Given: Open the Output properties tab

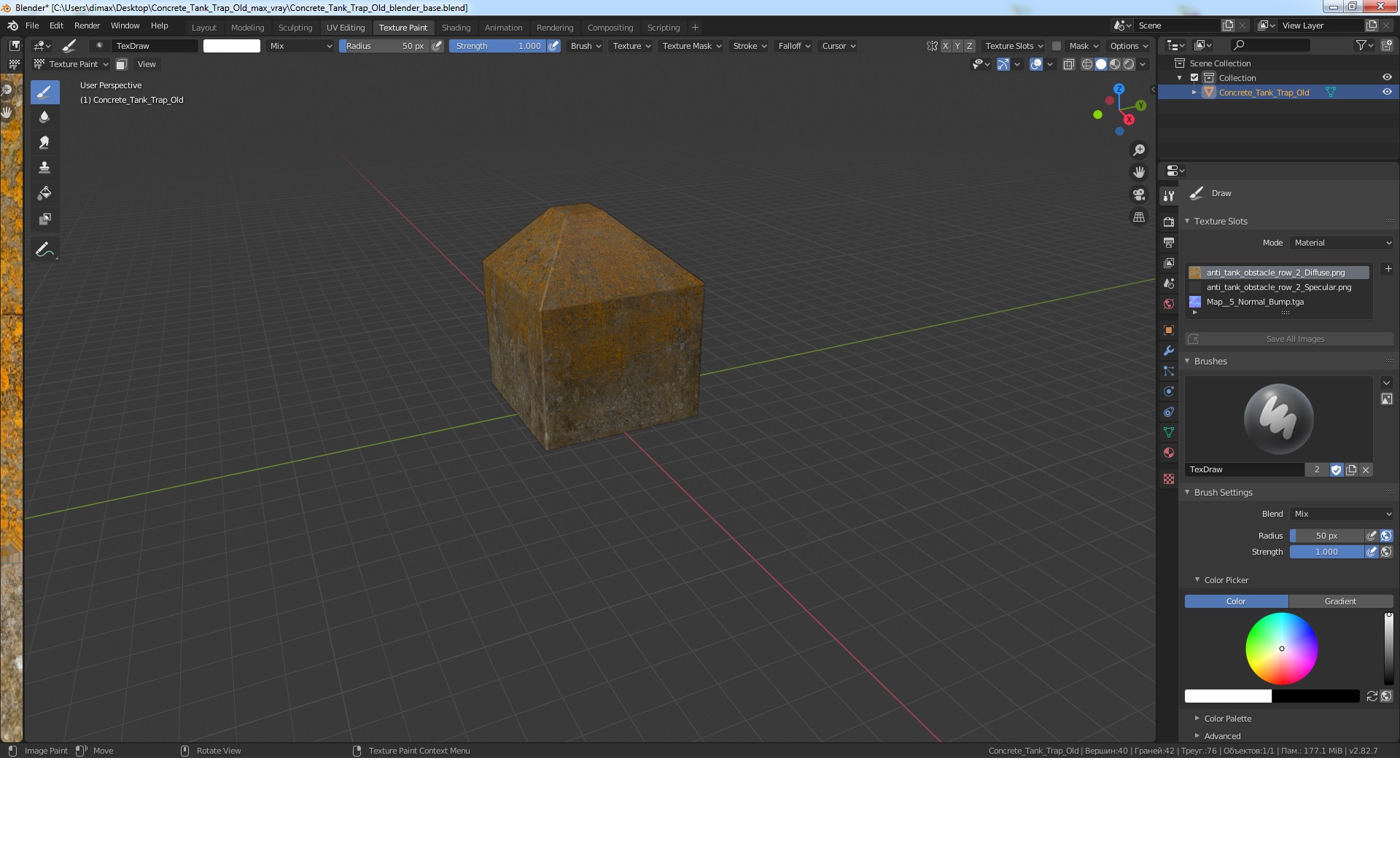Looking at the screenshot, I should 1169,242.
